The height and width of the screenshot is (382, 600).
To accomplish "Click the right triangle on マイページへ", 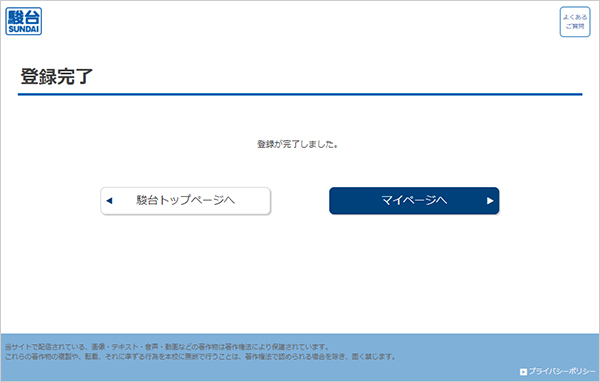I will [x=490, y=201].
